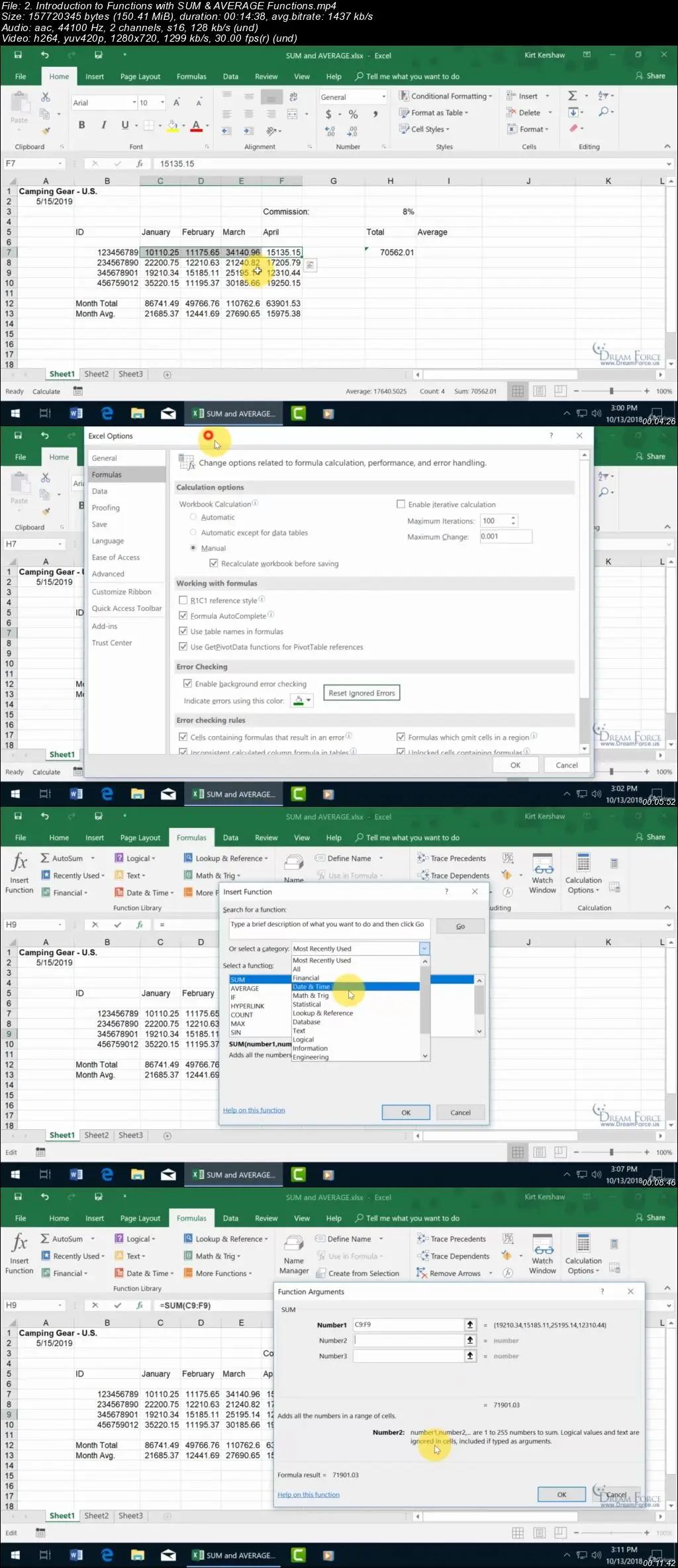Viewport: 678px width, 1568px height.
Task: Click the help question mark in Excel Options
Action: tap(551, 436)
